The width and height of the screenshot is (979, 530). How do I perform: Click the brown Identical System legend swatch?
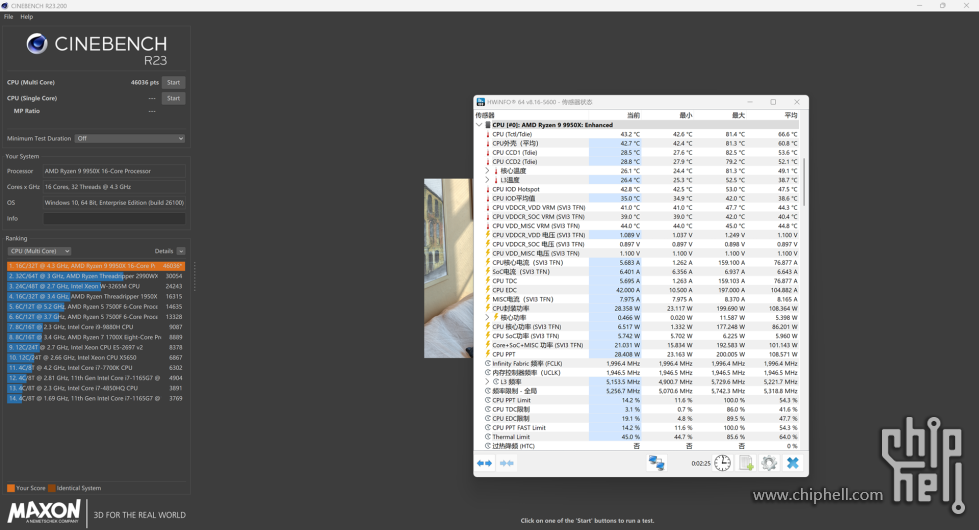pyautogui.click(x=52, y=488)
